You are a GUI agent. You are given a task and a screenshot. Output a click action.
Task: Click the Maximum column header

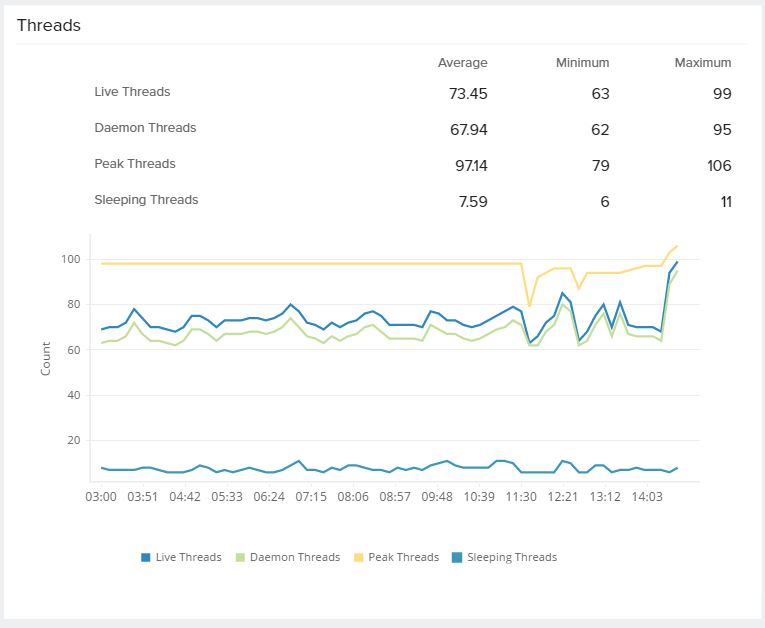tap(702, 63)
